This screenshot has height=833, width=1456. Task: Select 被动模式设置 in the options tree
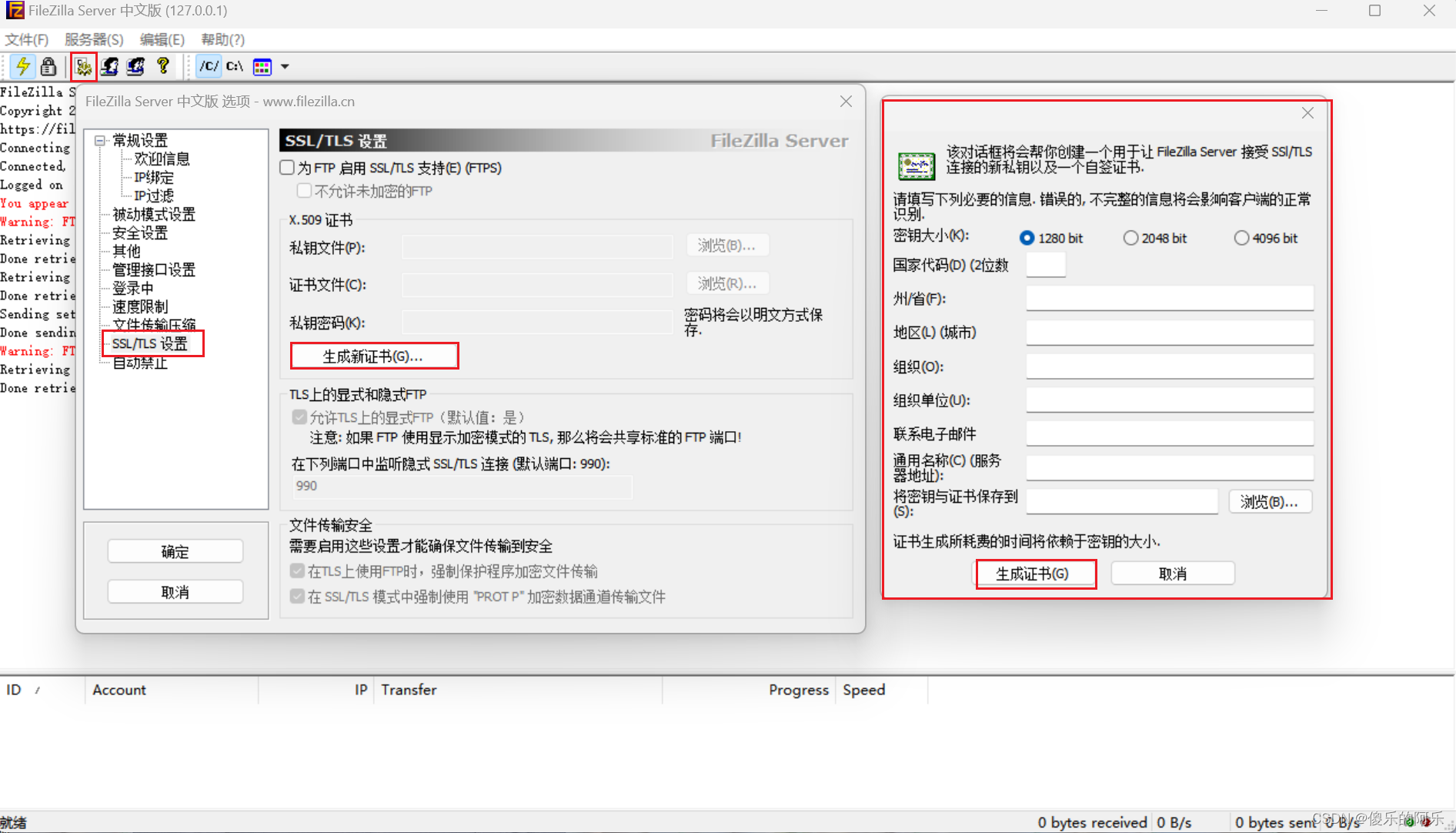pos(154,214)
